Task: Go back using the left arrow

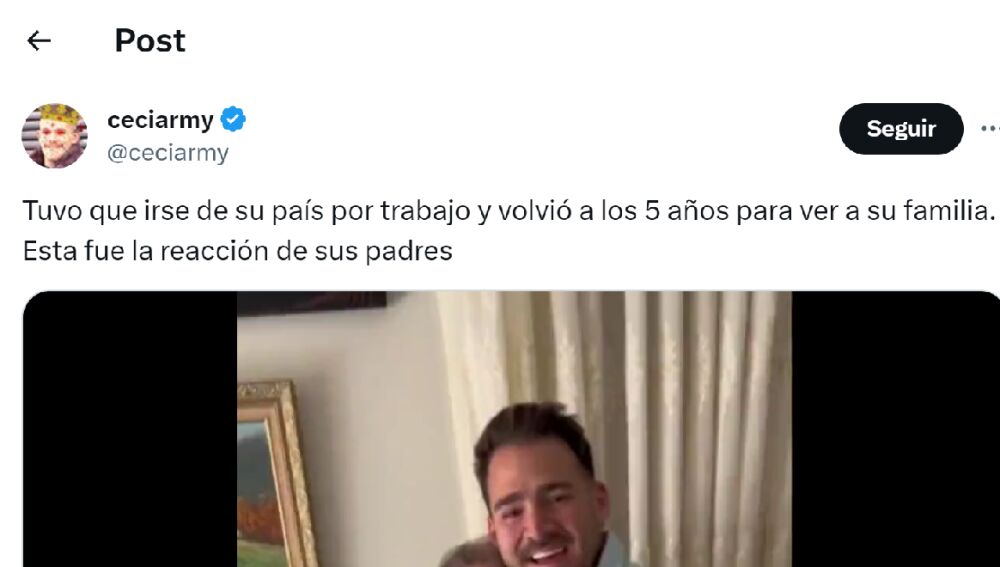Action: point(39,41)
